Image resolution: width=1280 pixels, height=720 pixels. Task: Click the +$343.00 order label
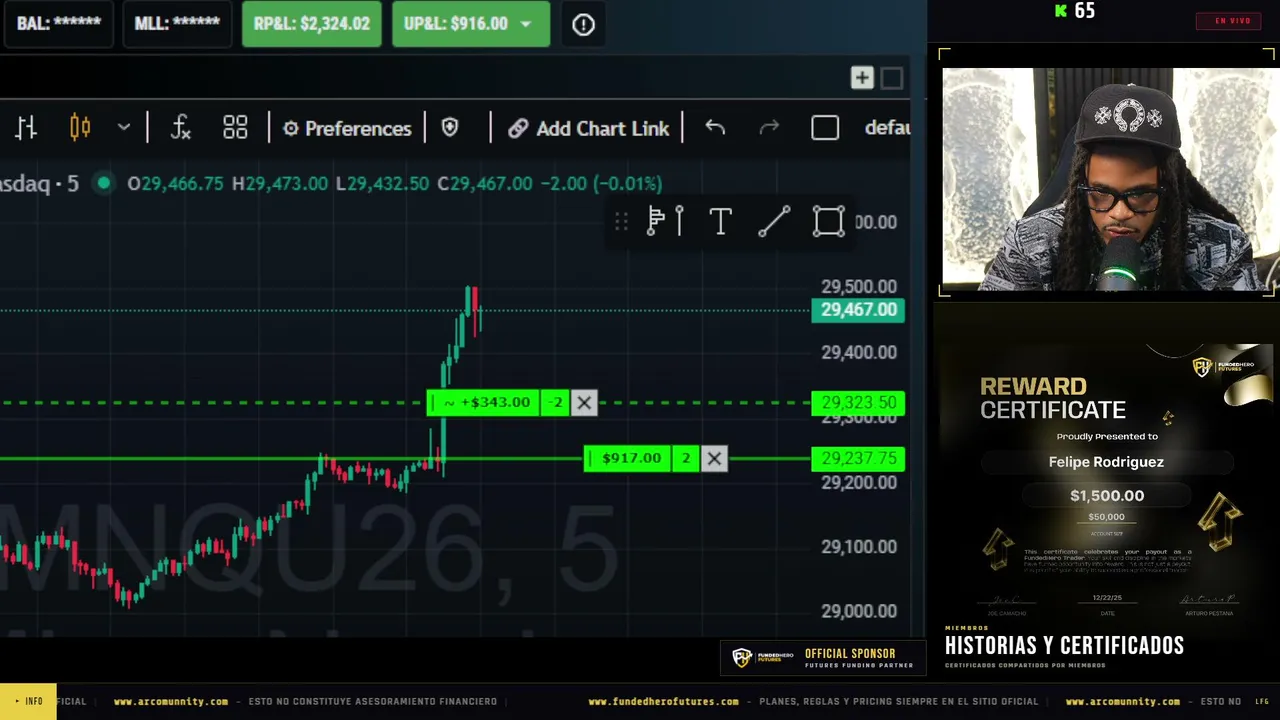coord(484,402)
